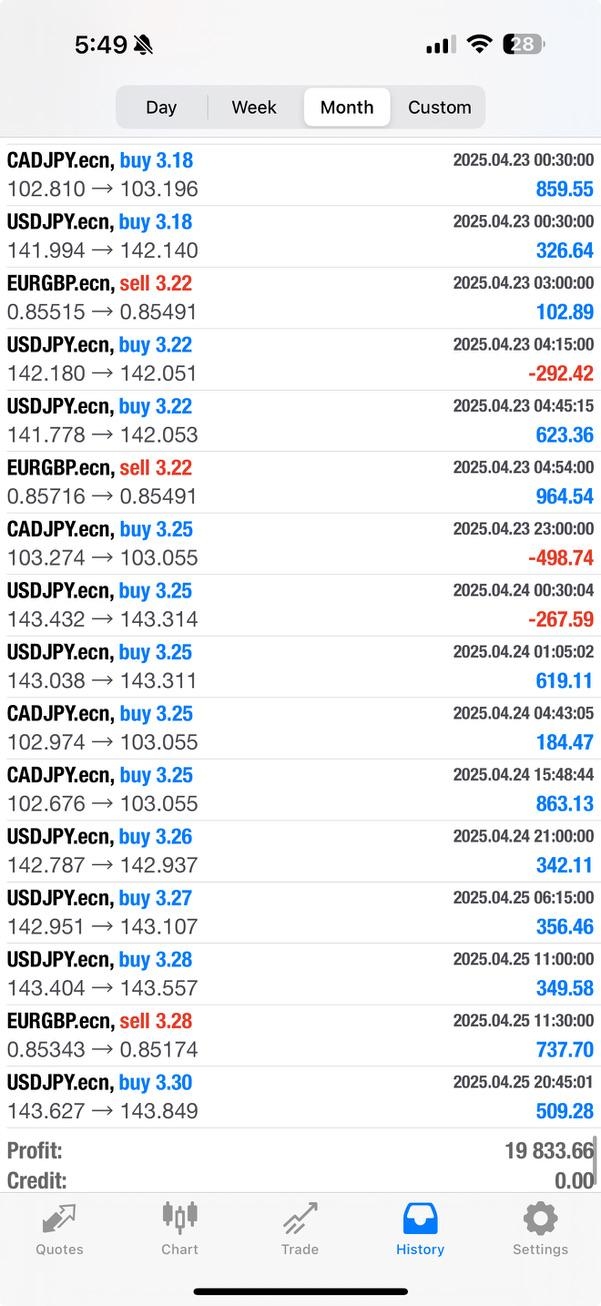Tap the silent mode bell icon
Viewport: 601px width, 1306px height.
pos(144,45)
